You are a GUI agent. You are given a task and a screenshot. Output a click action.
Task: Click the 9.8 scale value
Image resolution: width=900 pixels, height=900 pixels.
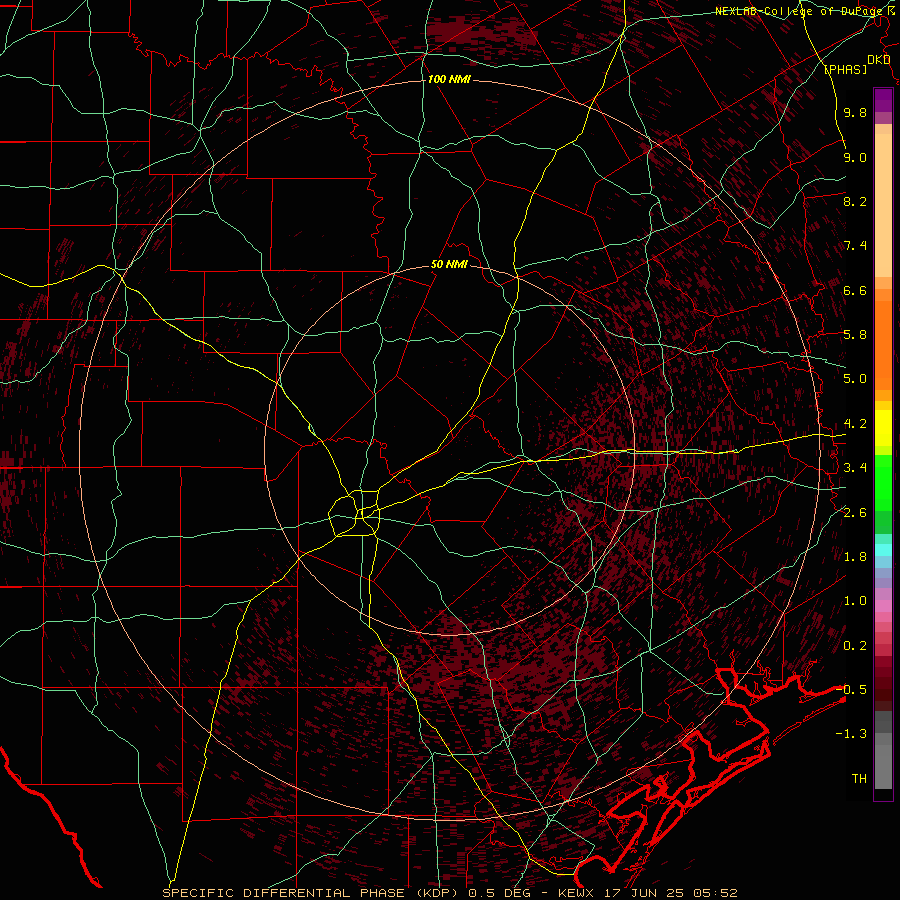(855, 112)
